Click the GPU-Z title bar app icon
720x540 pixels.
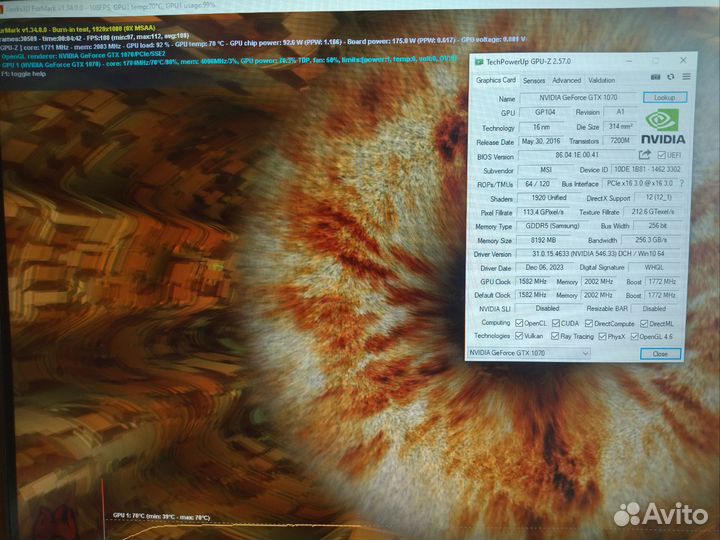[x=479, y=62]
